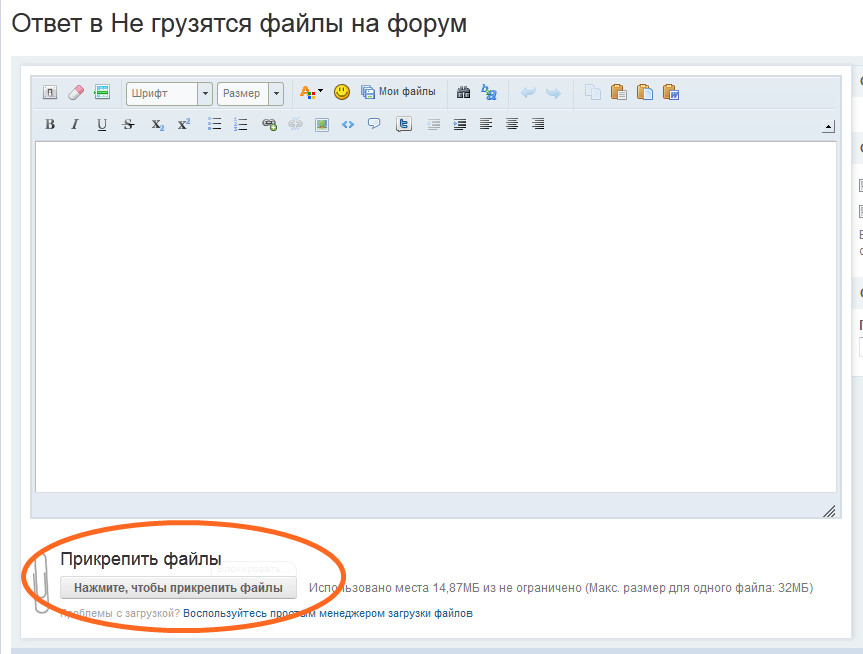Click inside the reply text area
Screen dimensions: 863x654
[436, 317]
